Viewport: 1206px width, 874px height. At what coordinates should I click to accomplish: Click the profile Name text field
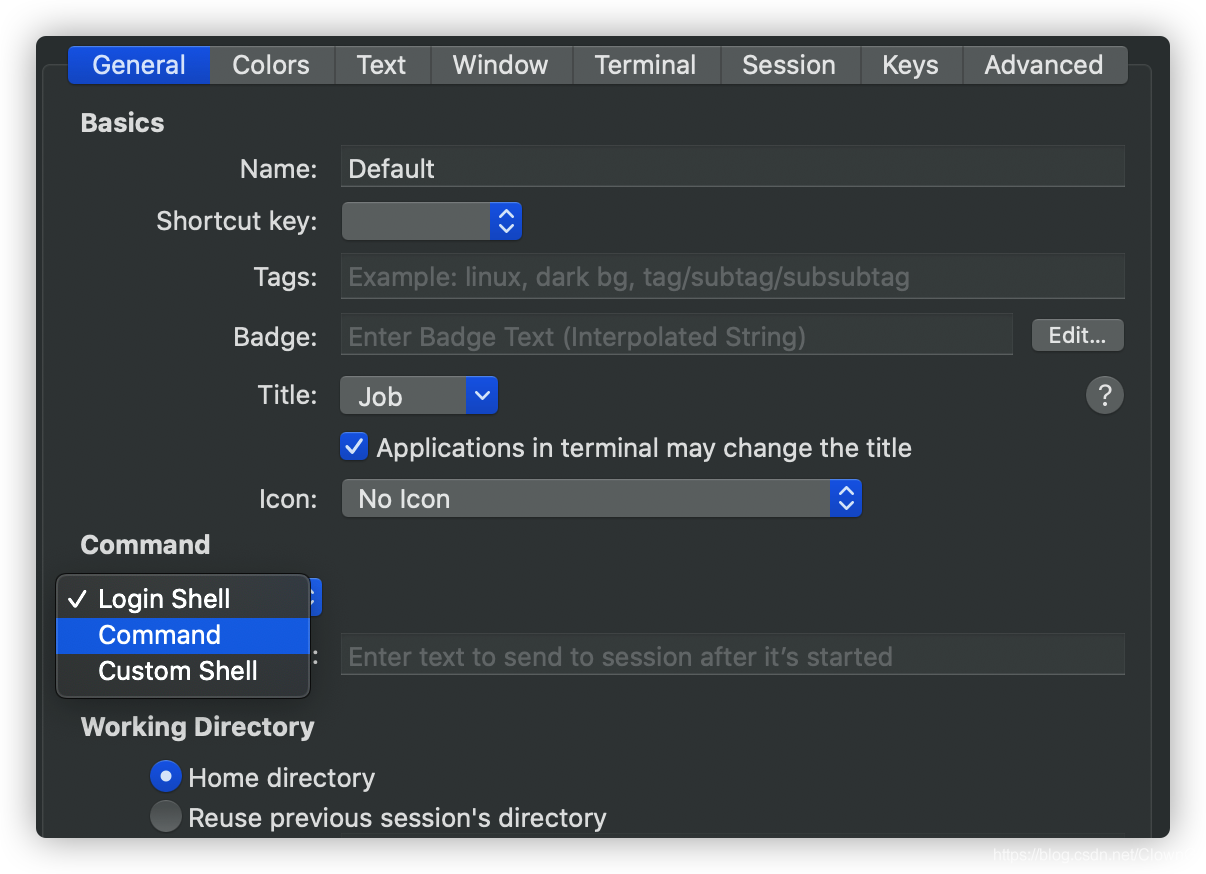(x=732, y=167)
